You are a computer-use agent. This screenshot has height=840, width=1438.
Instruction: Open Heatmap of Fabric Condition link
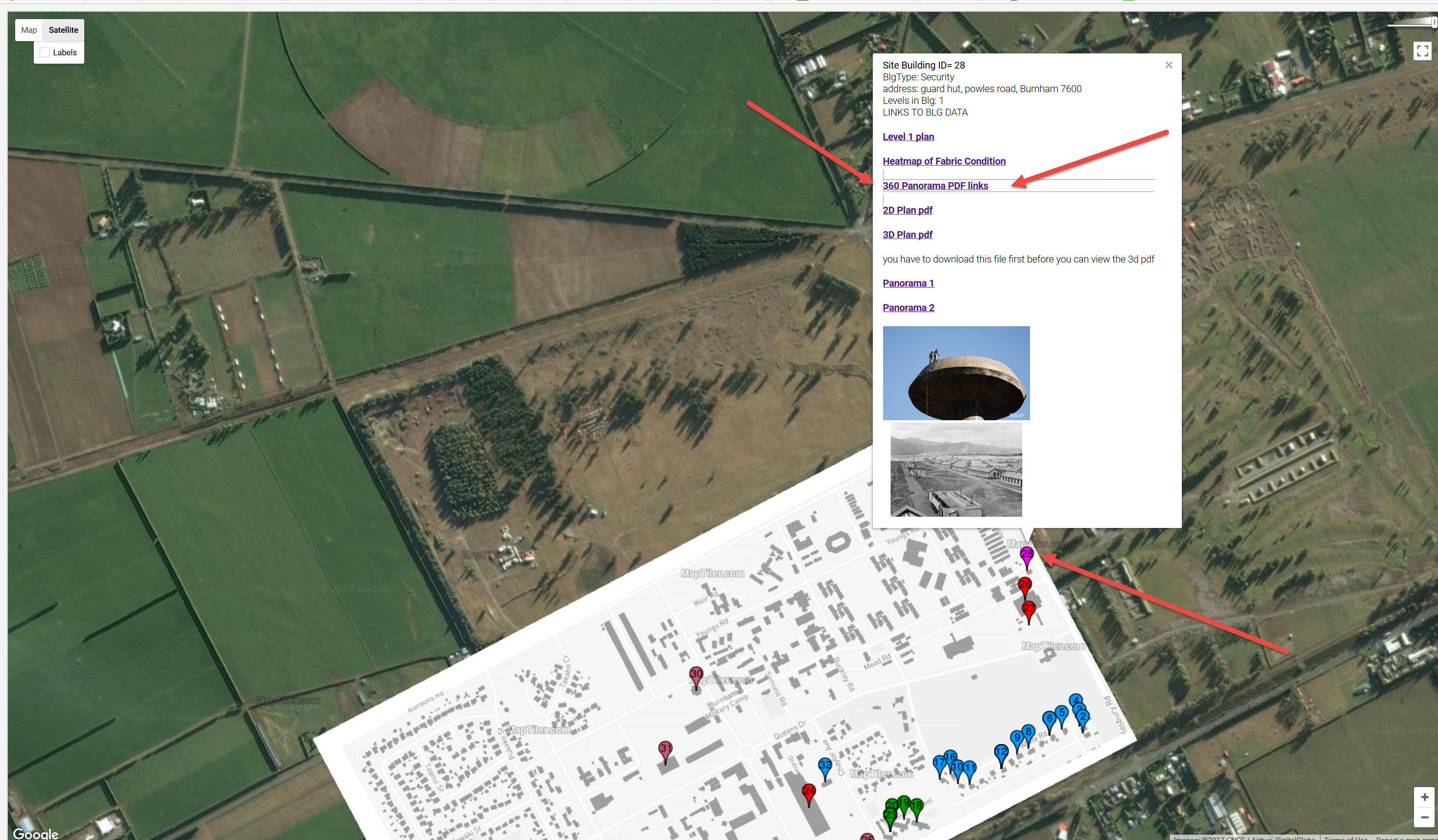point(944,161)
